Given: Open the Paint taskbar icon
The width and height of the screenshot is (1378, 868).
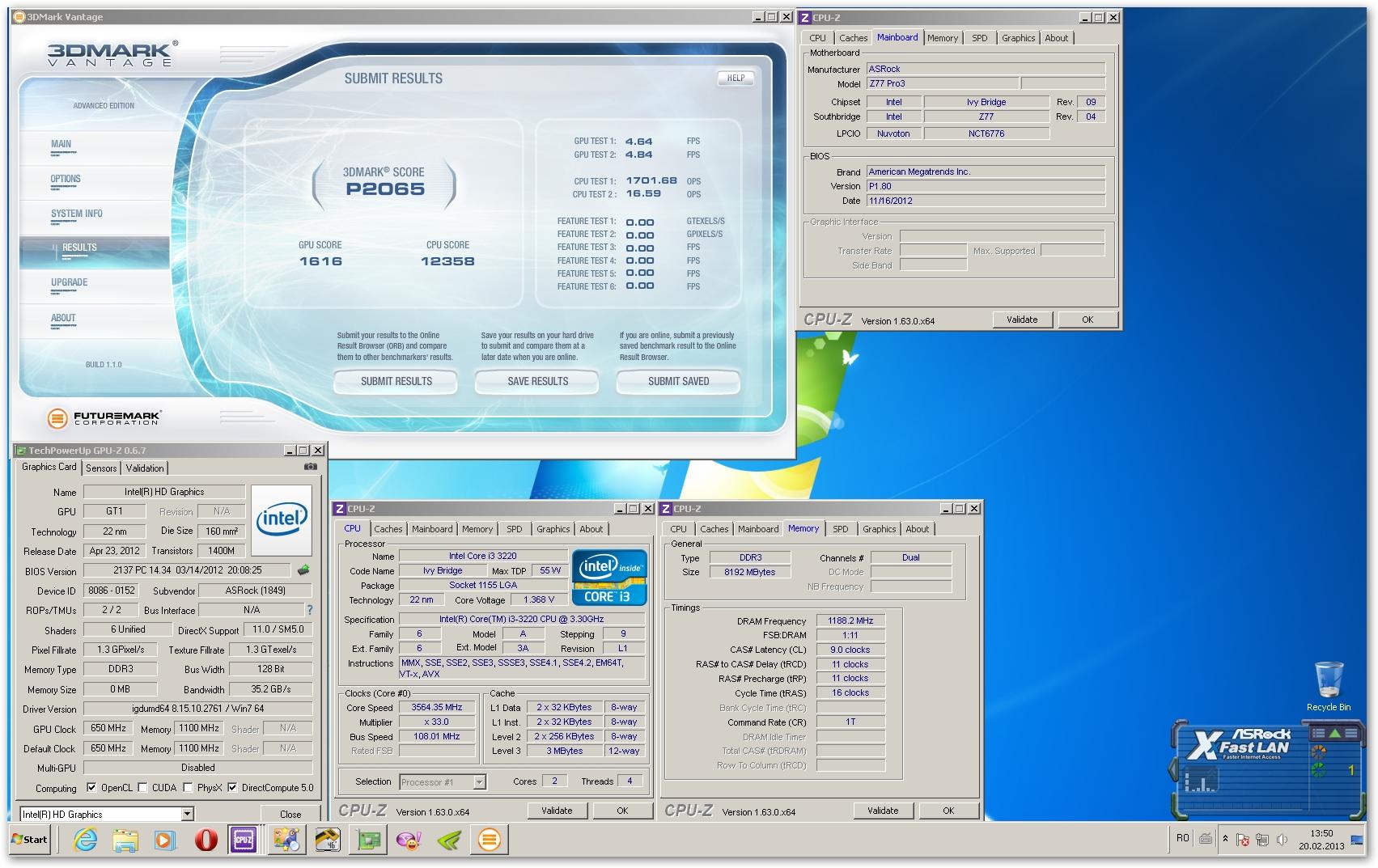Looking at the screenshot, I should 286,840.
